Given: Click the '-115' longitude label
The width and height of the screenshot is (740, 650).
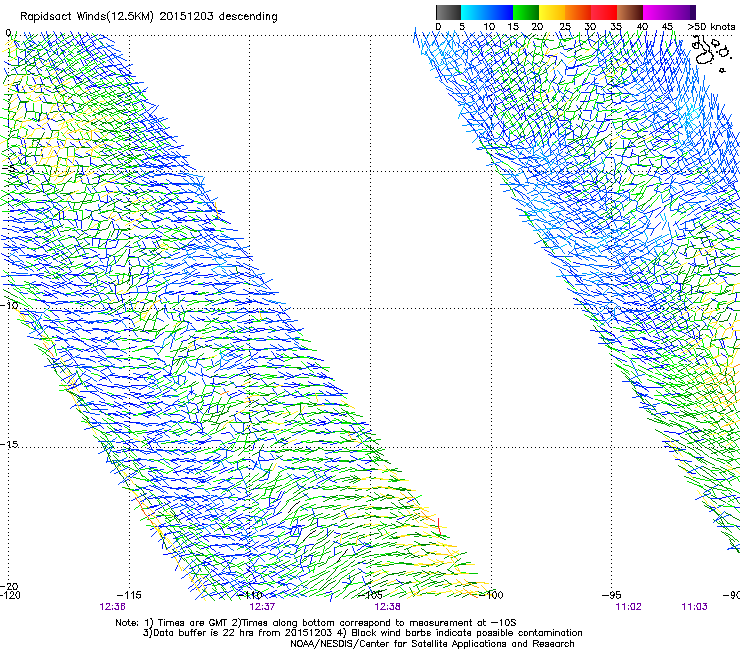Looking at the screenshot, I should coord(129,595).
